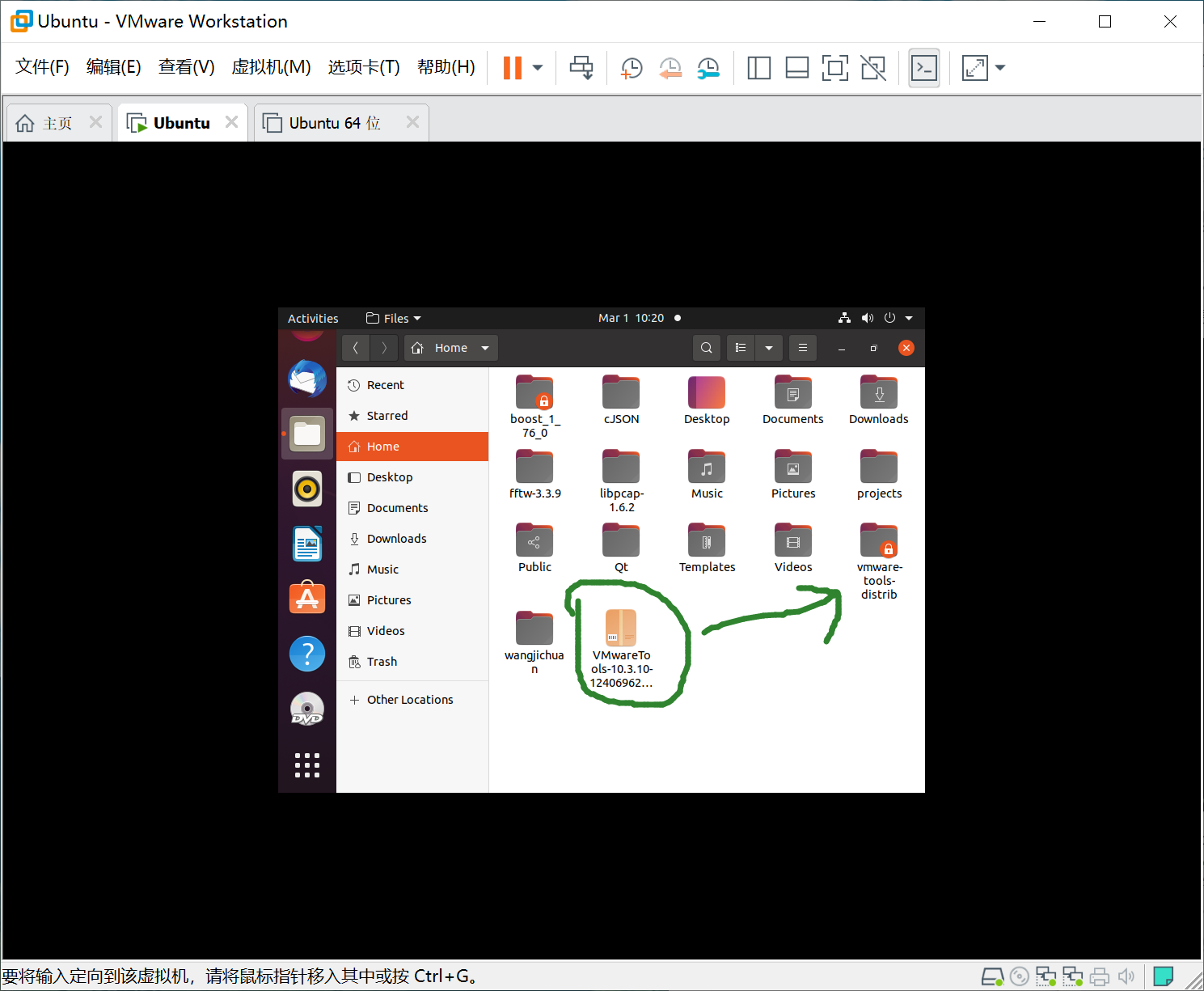The height and width of the screenshot is (991, 1204).
Task: Open Rhythmbox from the Ubuntu dock
Action: [x=307, y=489]
